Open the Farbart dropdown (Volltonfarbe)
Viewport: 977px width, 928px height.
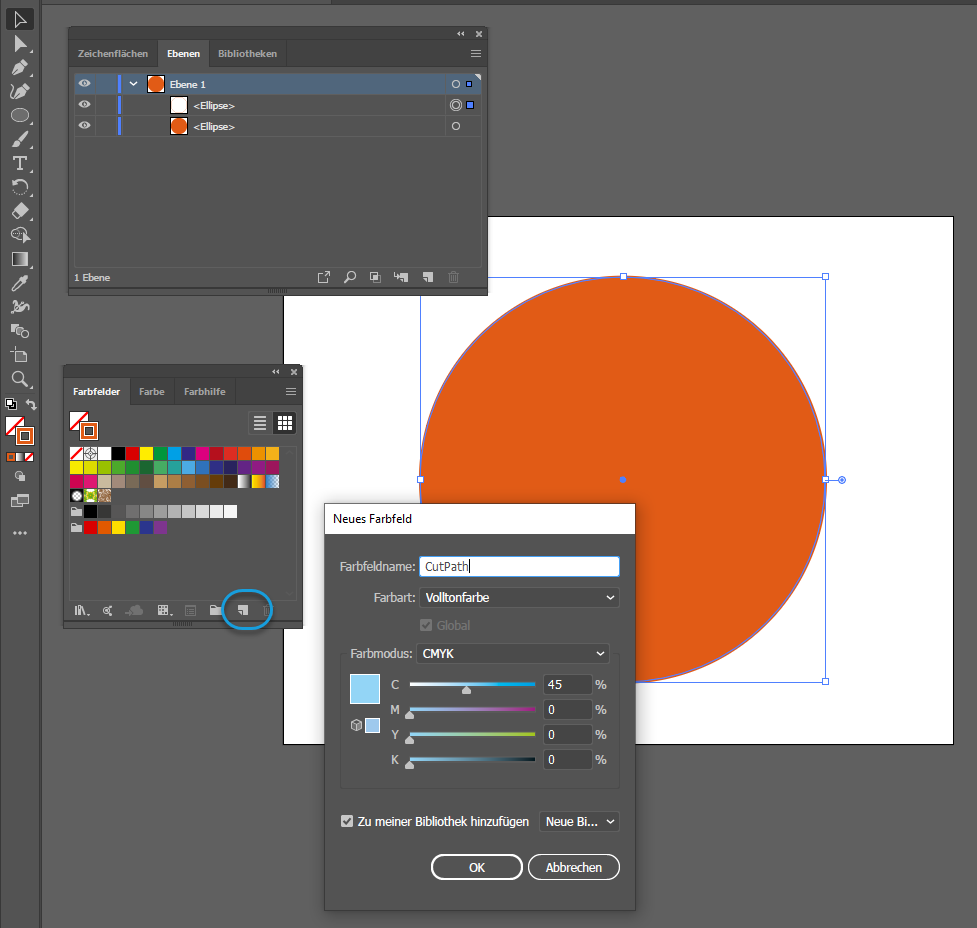(x=519, y=597)
